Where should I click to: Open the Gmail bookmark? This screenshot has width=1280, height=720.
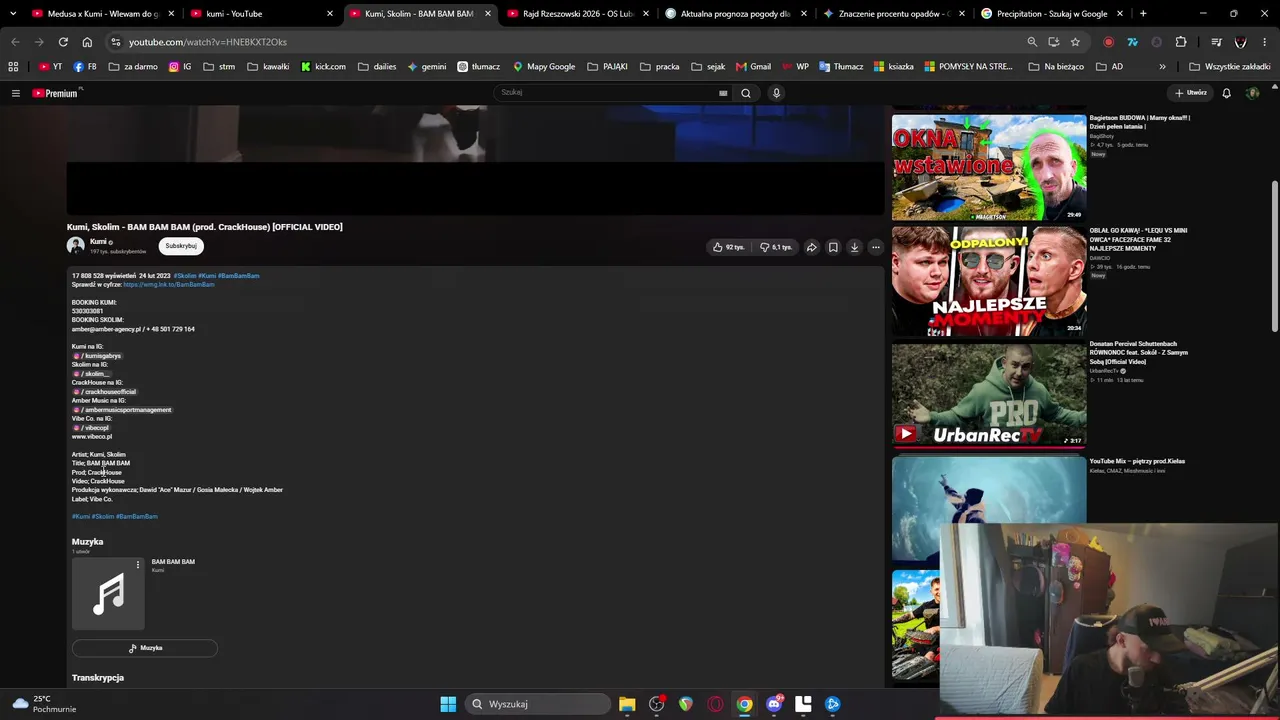[x=754, y=66]
